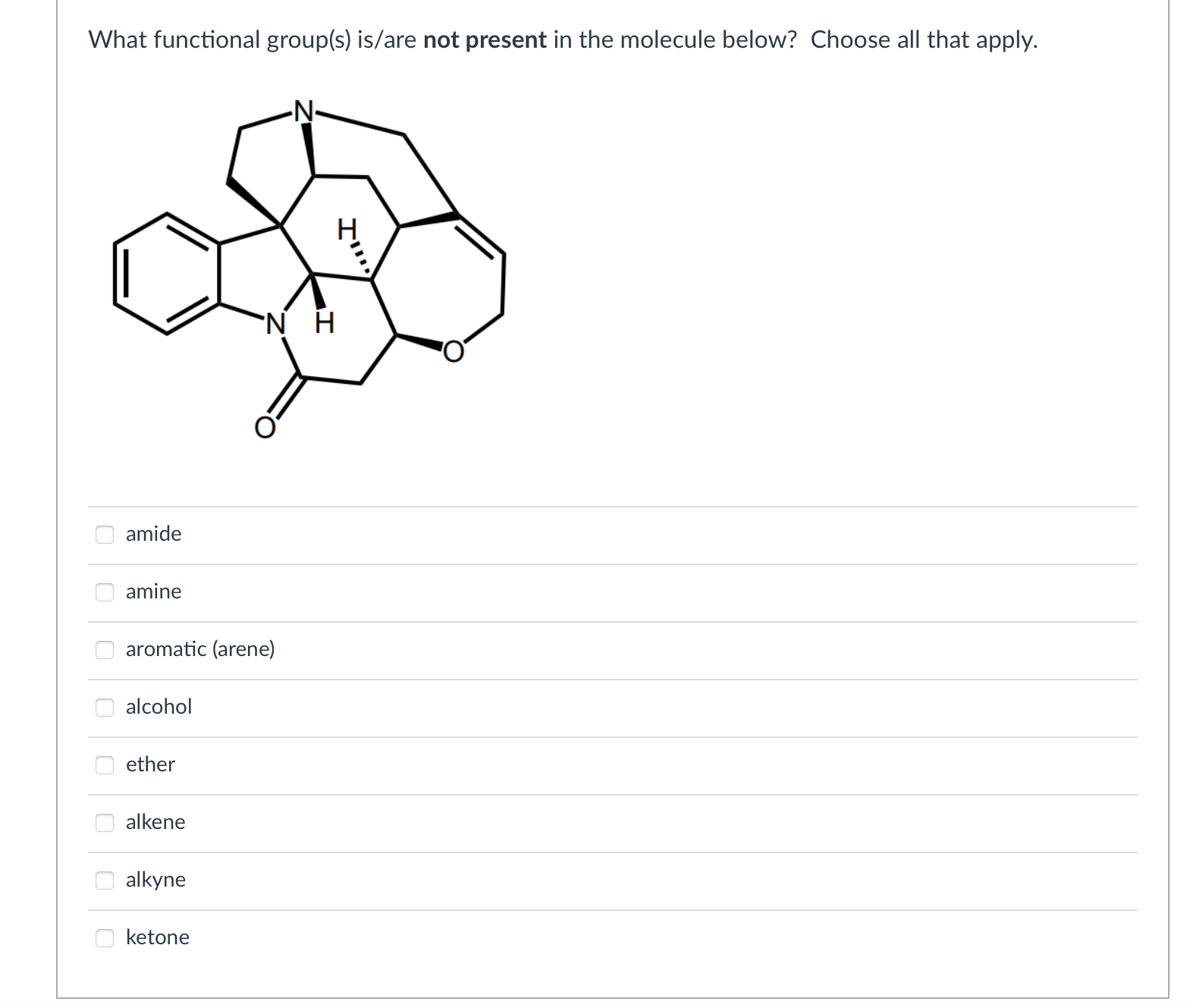
Task: Check the alcohol checkbox
Action: click(105, 708)
